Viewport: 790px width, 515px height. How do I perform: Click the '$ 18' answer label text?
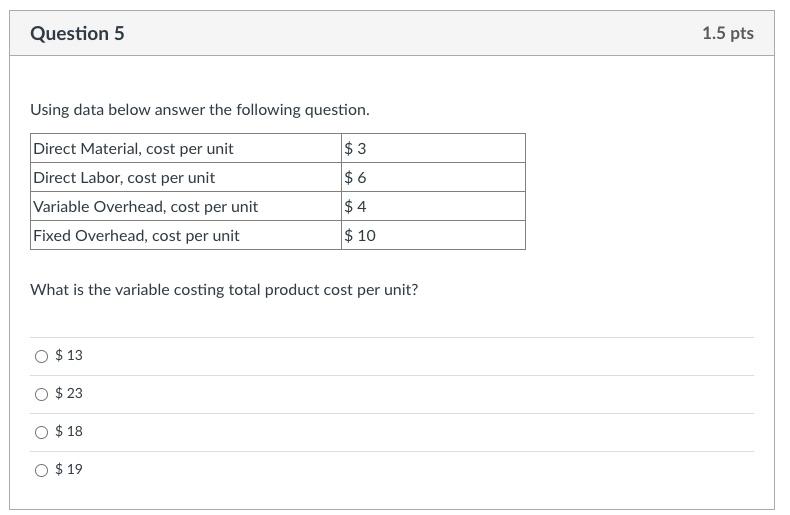pyautogui.click(x=69, y=431)
